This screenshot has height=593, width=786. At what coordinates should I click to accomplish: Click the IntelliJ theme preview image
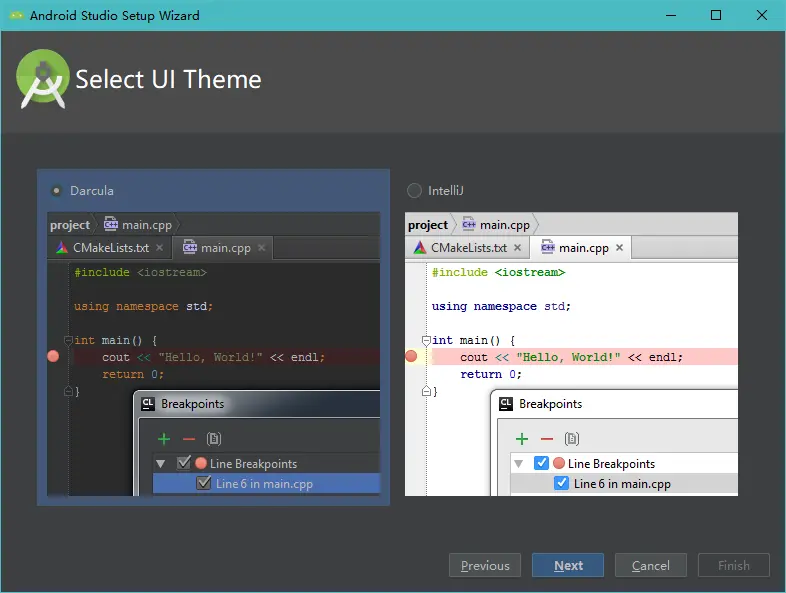coord(571,354)
